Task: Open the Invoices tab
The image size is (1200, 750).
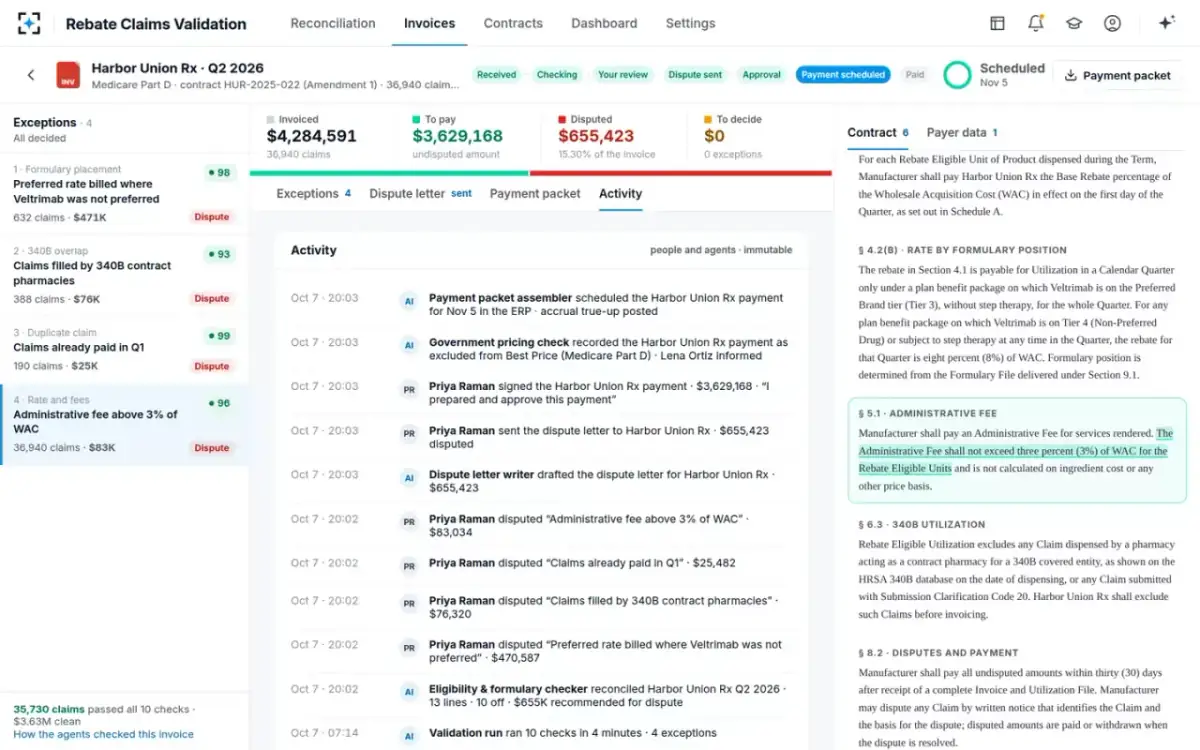Action: click(429, 23)
